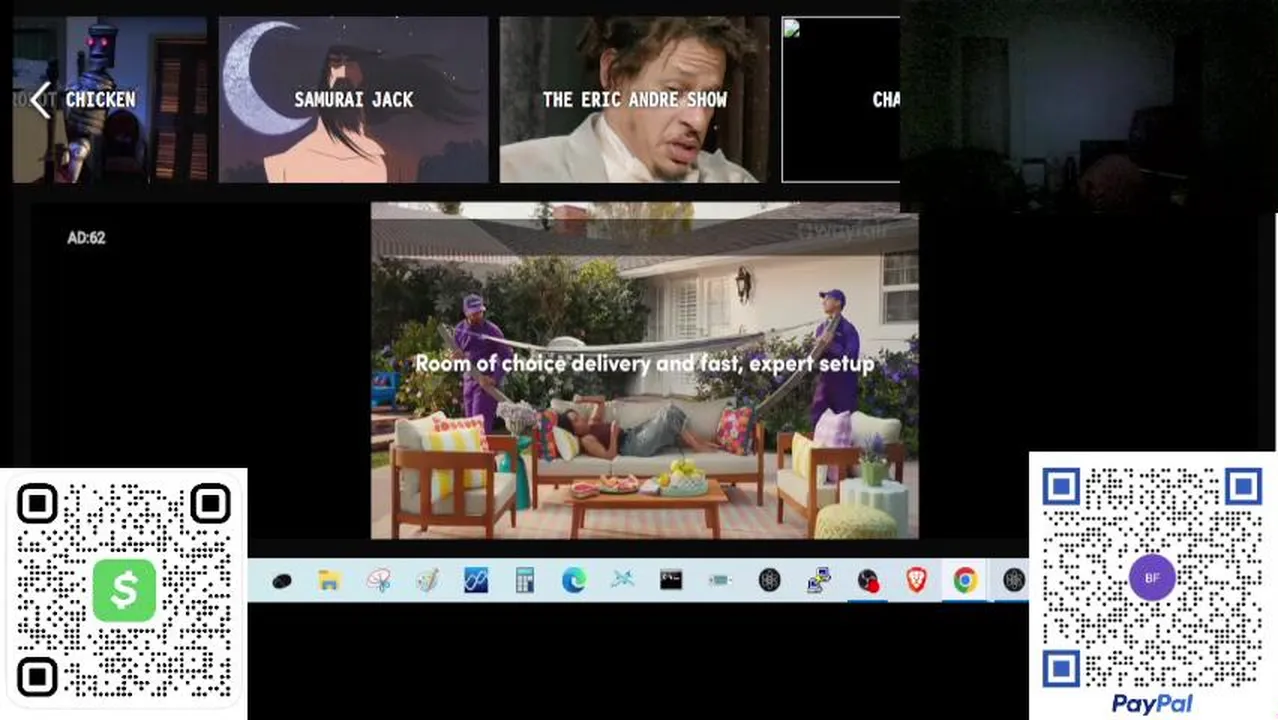1278x720 pixels.
Task: Open the red-dot recording app in the taskbar
Action: (x=868, y=581)
